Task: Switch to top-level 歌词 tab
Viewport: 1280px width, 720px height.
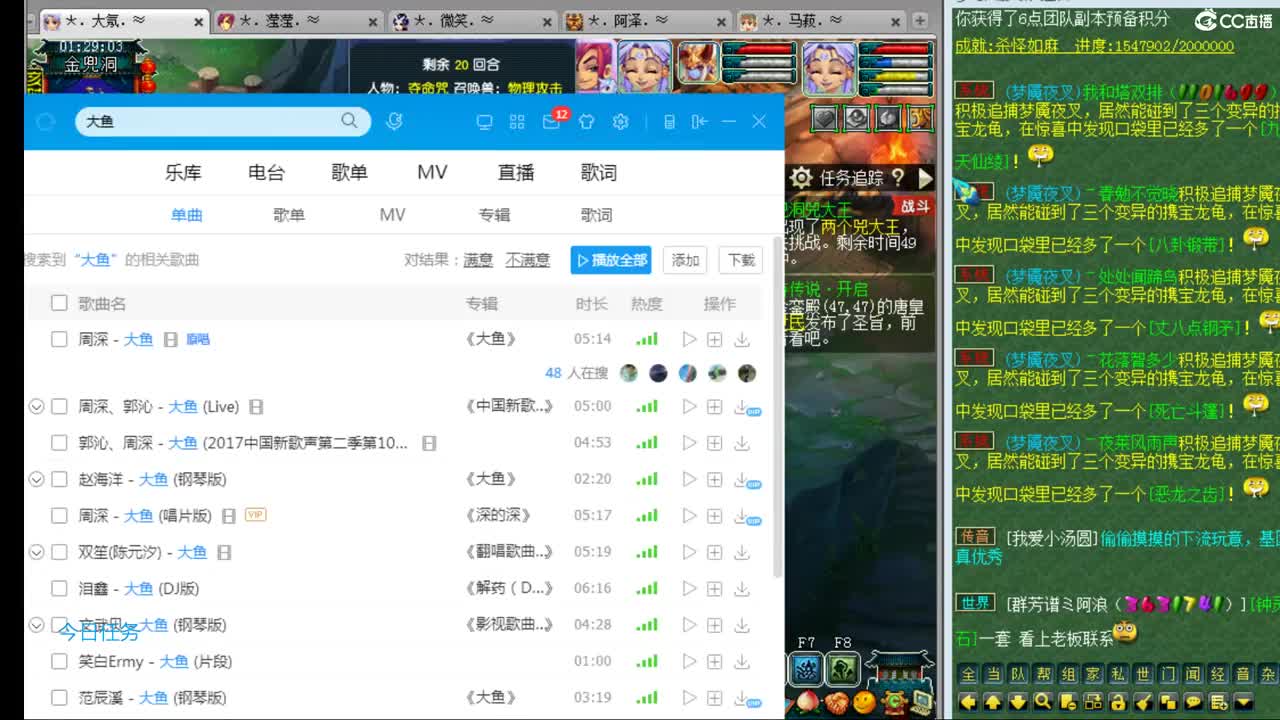Action: point(598,173)
